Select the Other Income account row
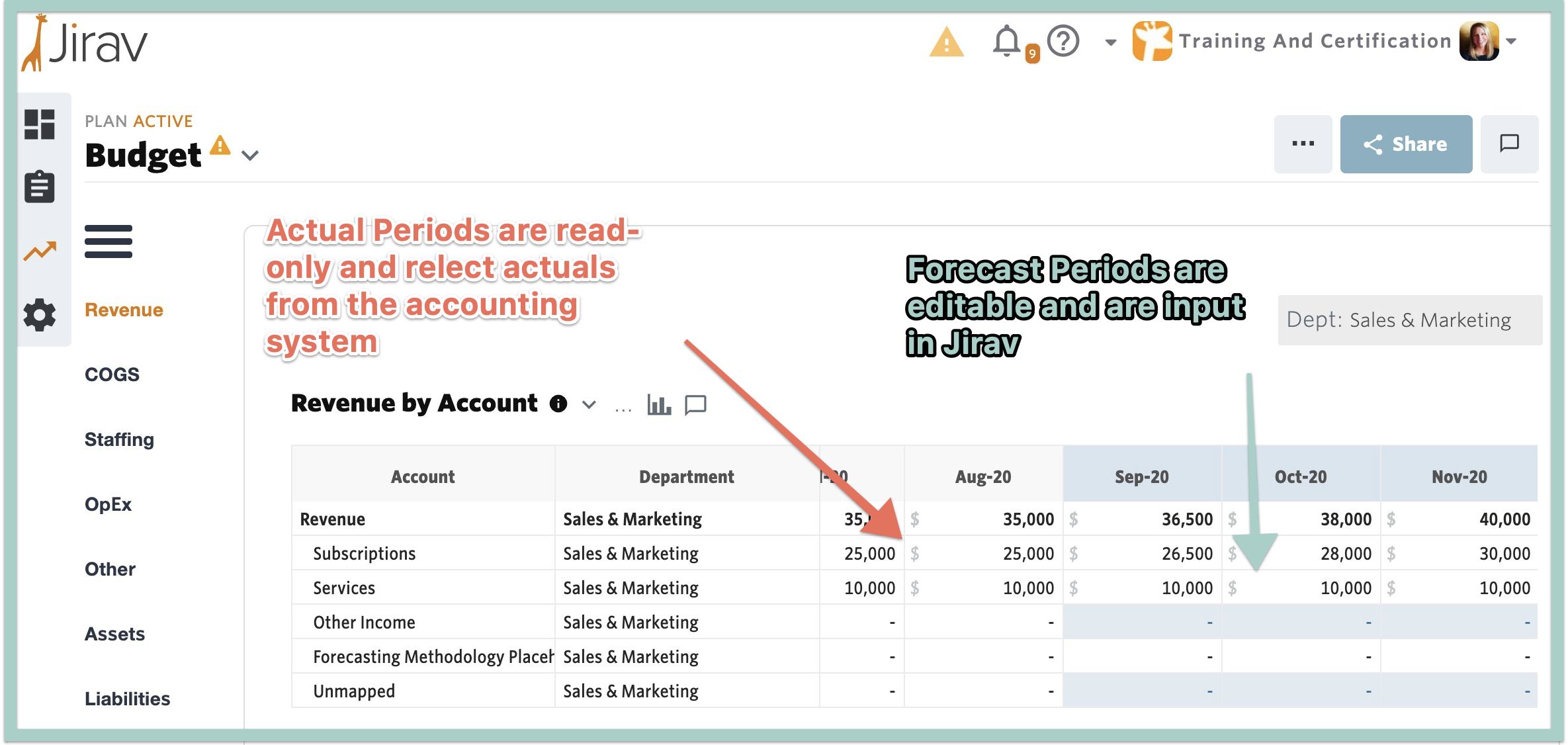Viewport: 1568px width, 745px height. point(364,623)
